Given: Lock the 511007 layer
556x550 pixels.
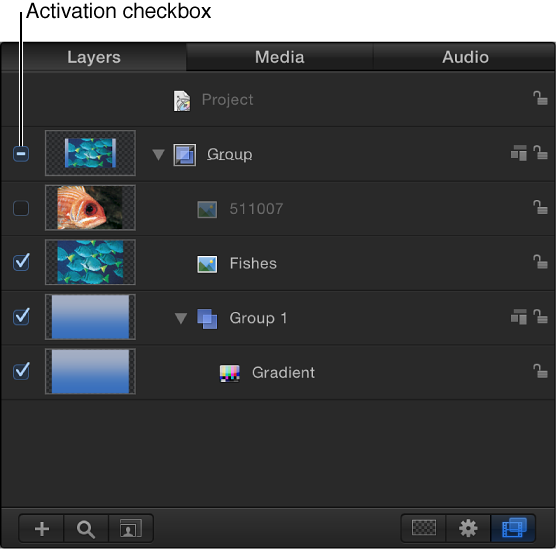Looking at the screenshot, I should [x=540, y=207].
